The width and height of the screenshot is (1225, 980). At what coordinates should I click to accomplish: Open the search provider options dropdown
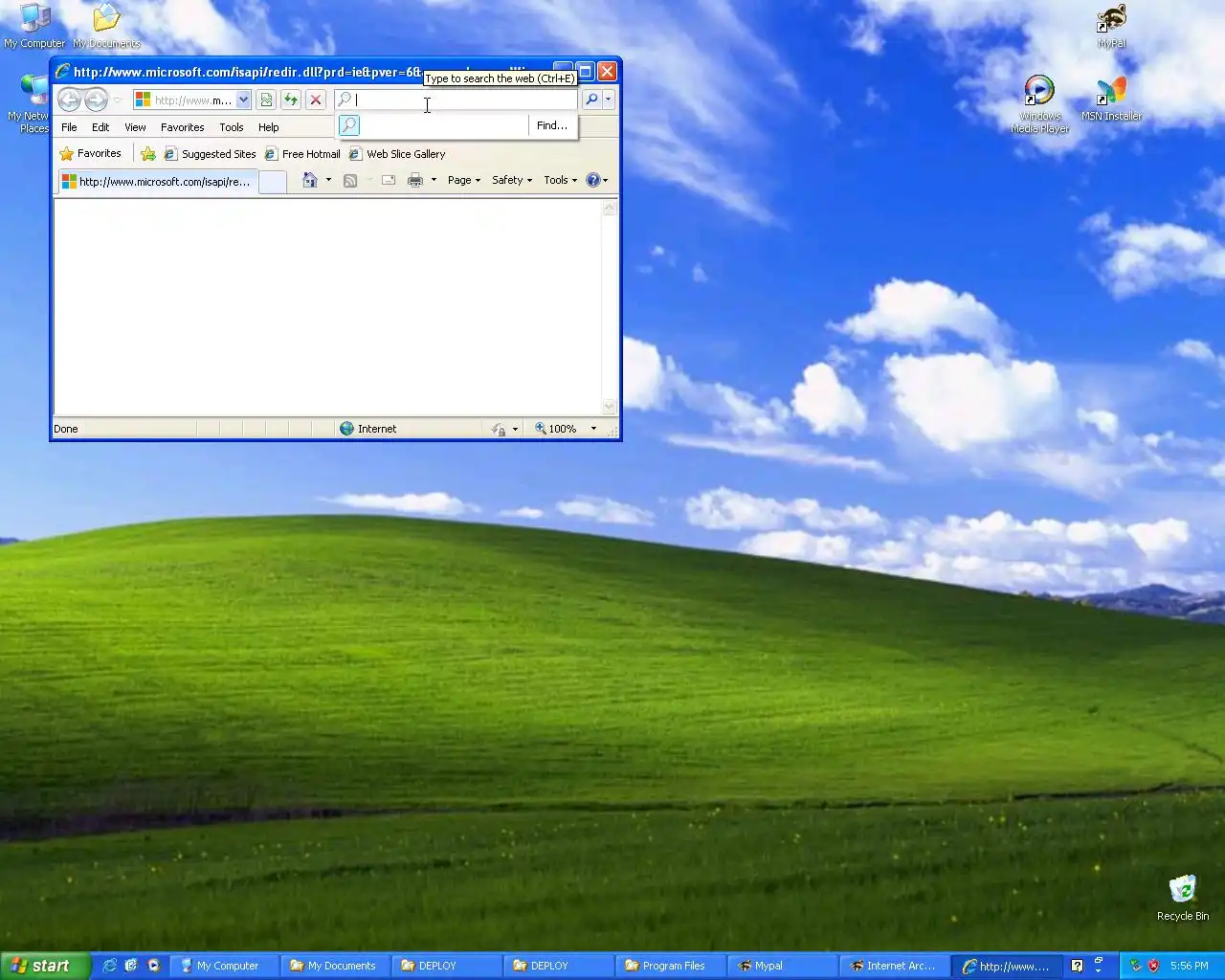tap(608, 100)
